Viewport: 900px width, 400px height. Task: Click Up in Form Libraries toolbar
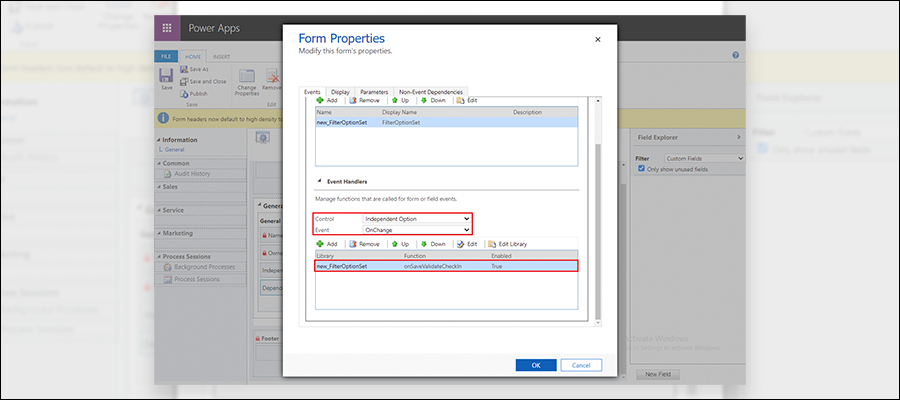[x=400, y=100]
